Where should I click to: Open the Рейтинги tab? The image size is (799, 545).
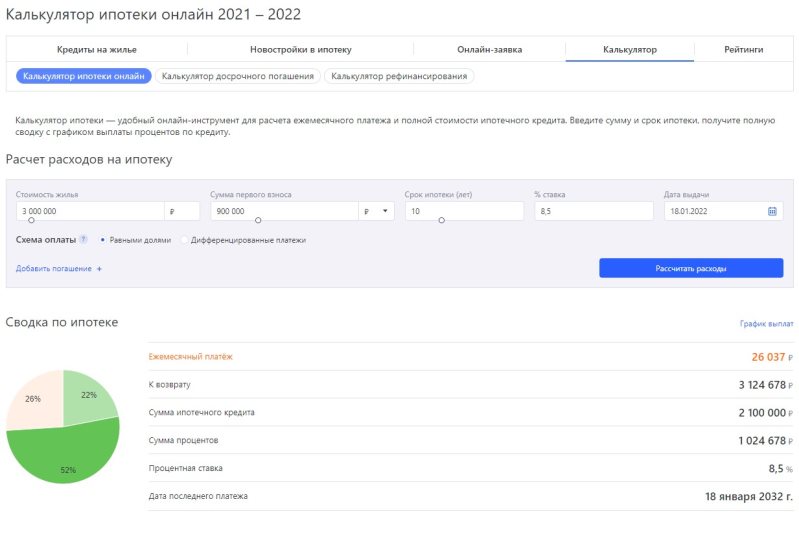(743, 49)
